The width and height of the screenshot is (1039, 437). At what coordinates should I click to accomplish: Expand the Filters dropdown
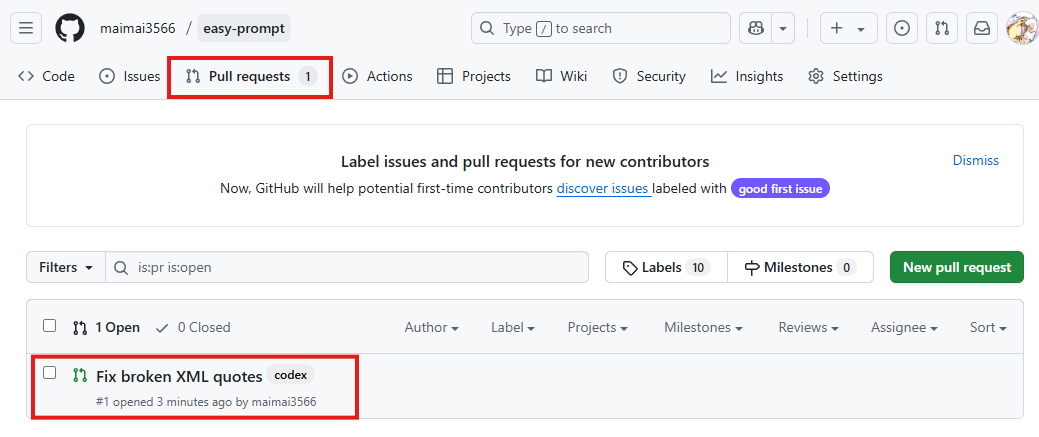pyautogui.click(x=66, y=267)
